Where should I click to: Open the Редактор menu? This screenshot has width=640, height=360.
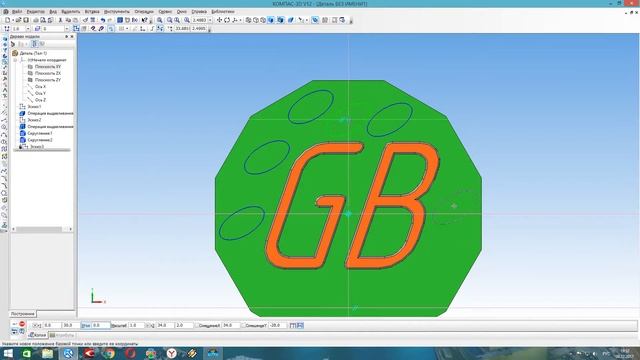[x=36, y=11]
